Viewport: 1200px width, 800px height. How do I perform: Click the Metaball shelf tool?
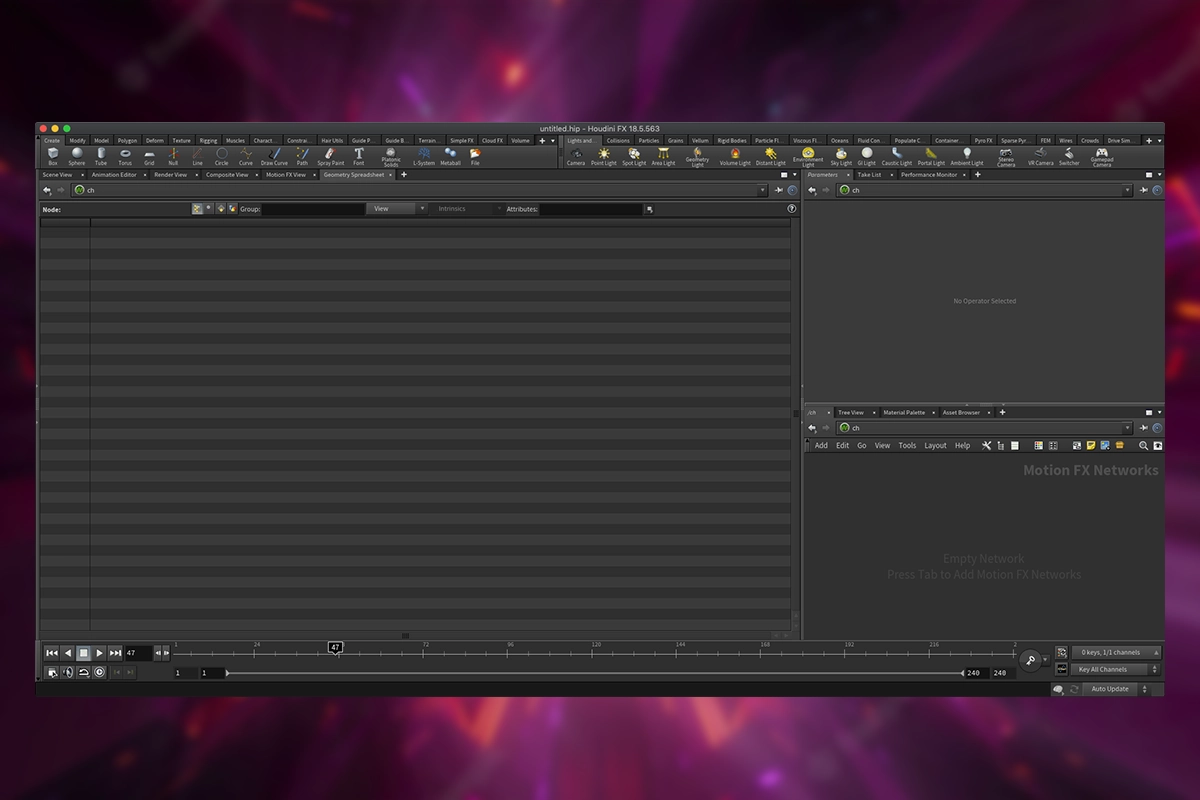[451, 156]
